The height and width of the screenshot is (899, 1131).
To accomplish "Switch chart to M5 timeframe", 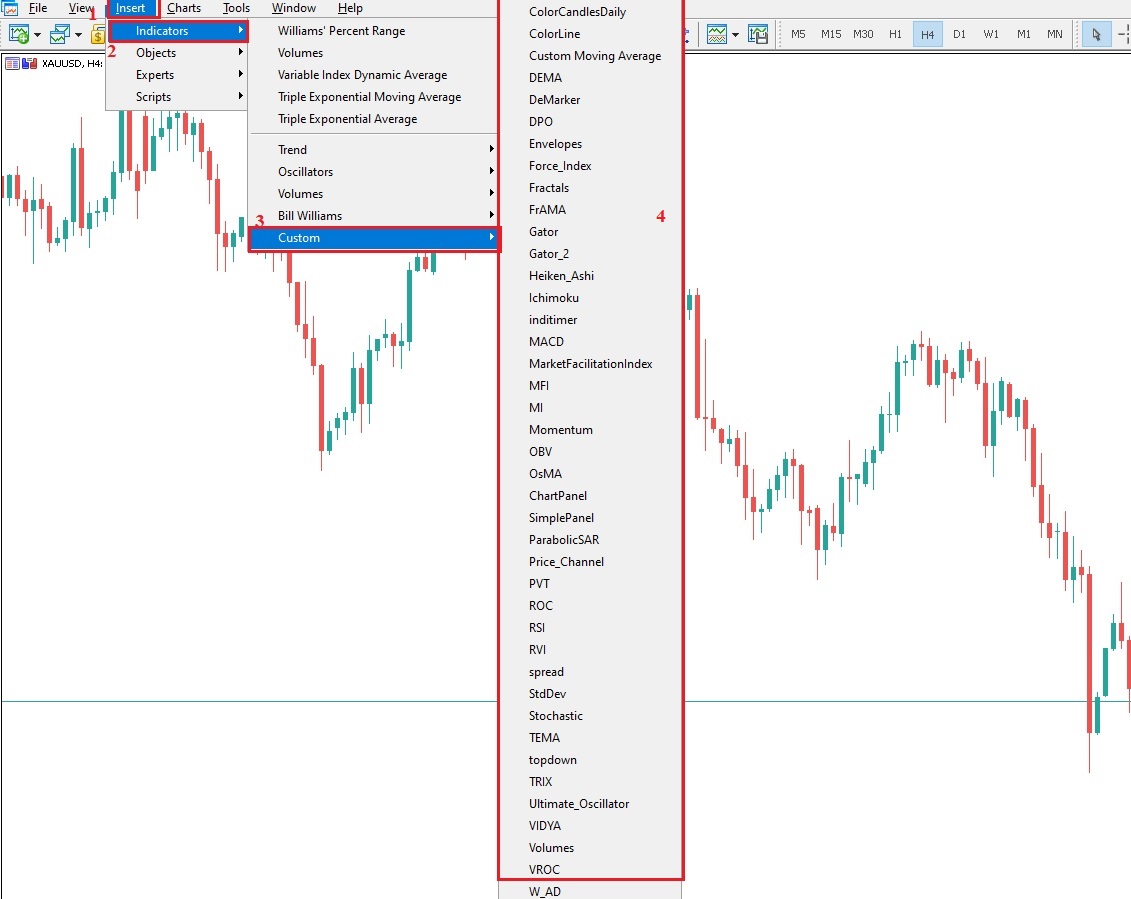I will click(x=798, y=34).
